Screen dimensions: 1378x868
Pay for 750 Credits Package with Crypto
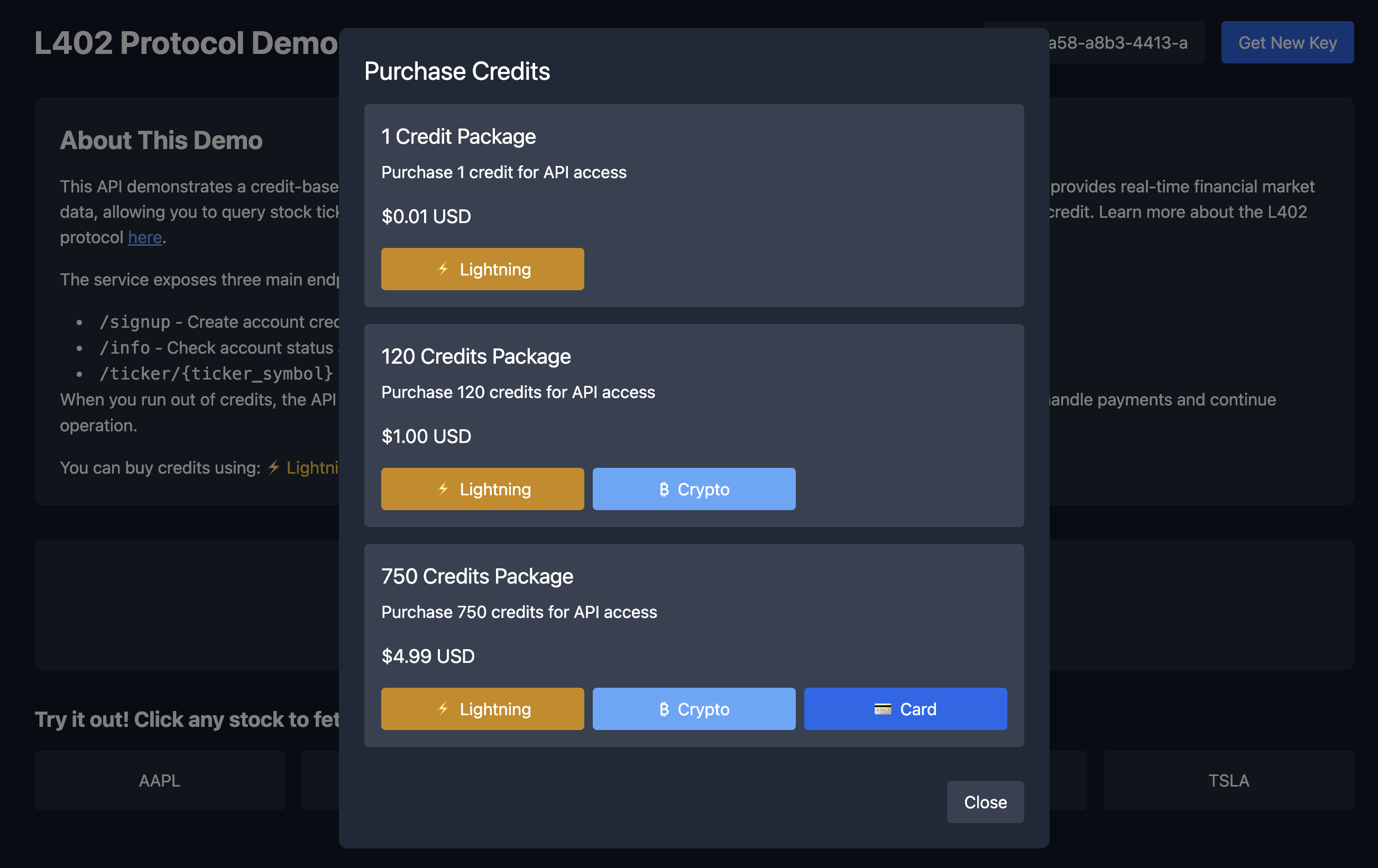coord(694,708)
